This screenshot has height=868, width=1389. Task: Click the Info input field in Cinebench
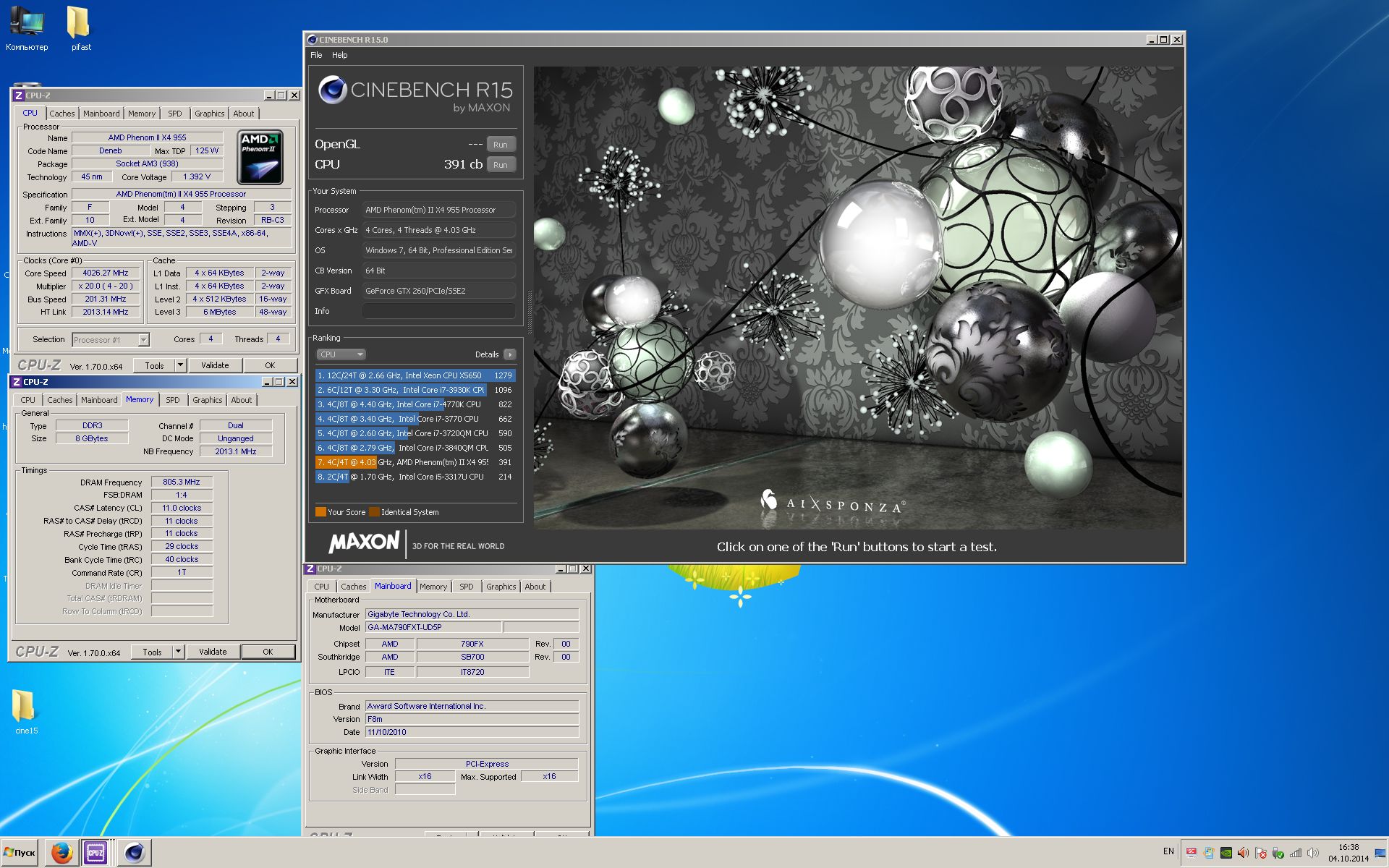[438, 311]
